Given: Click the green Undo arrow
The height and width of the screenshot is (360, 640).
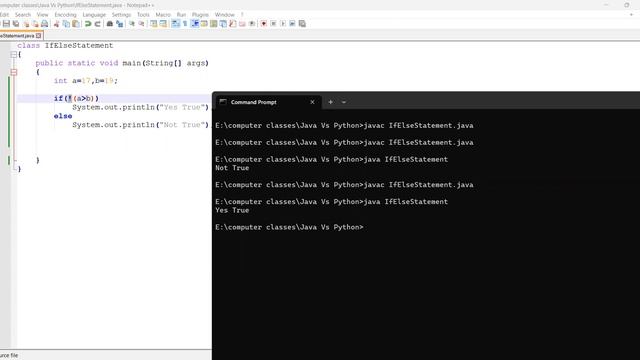Looking at the screenshot, I should [x=88, y=24].
